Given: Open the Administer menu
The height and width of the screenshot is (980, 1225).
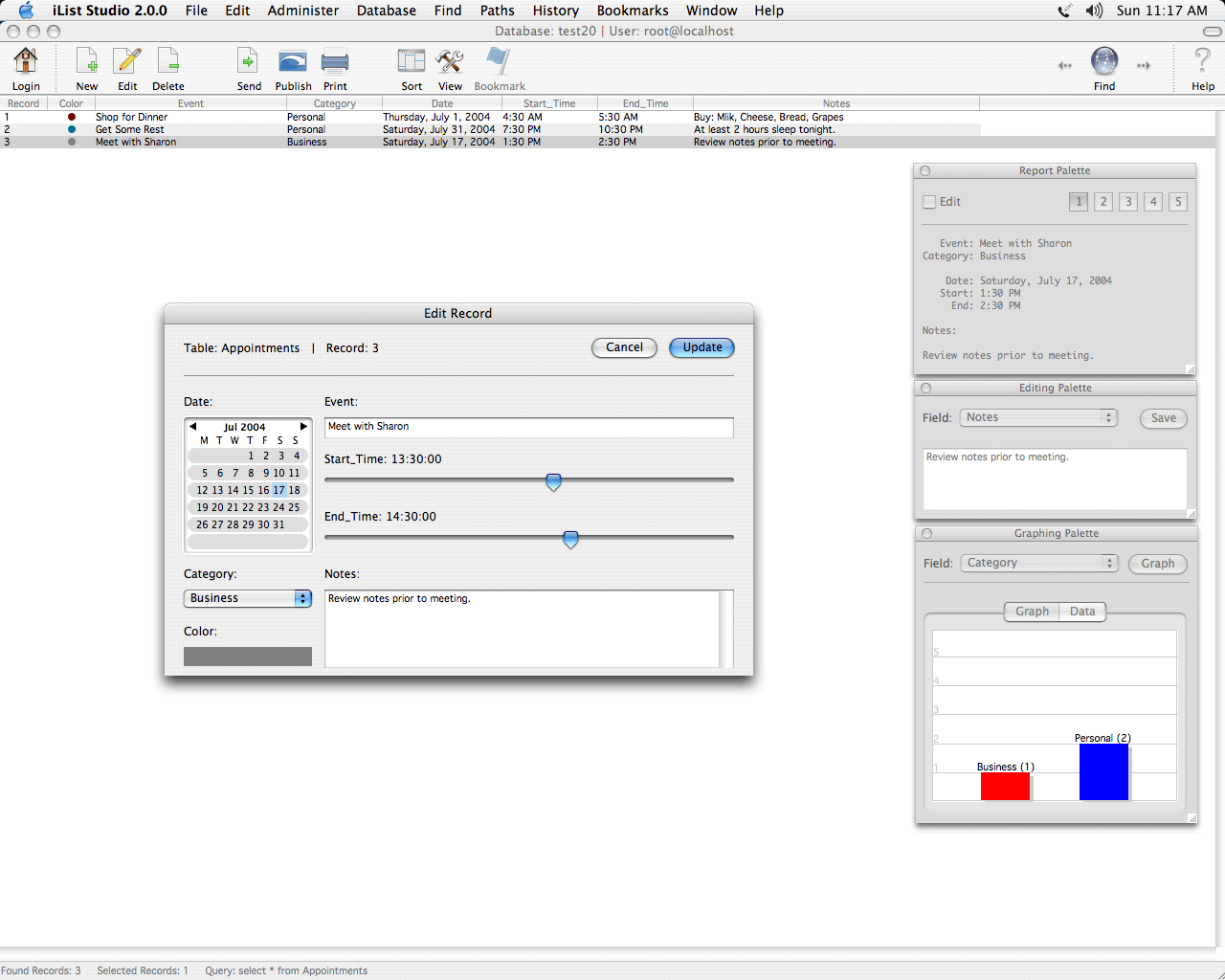Looking at the screenshot, I should point(302,11).
